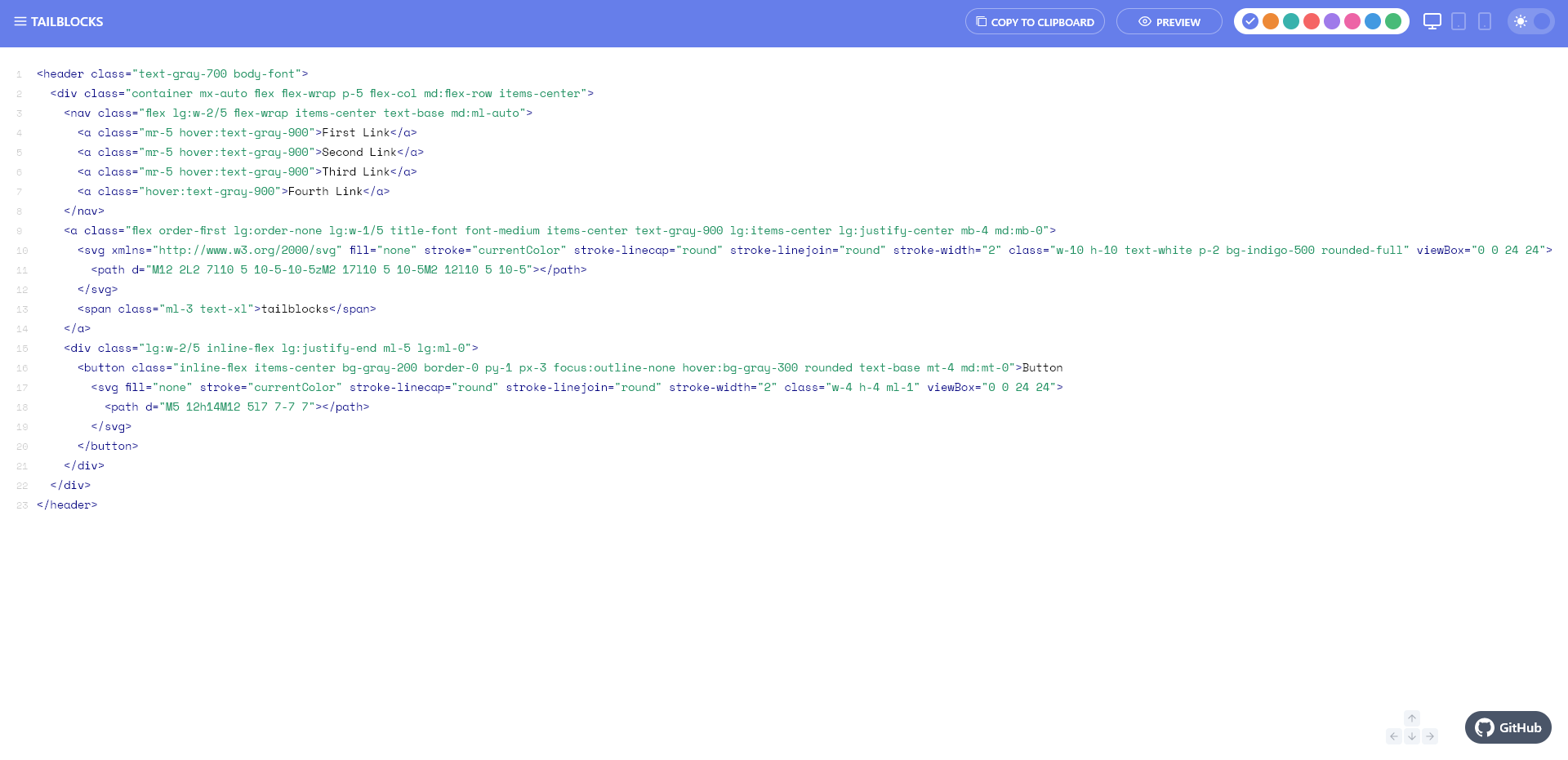
Task: Choose the red theme color
Action: coord(1312,21)
